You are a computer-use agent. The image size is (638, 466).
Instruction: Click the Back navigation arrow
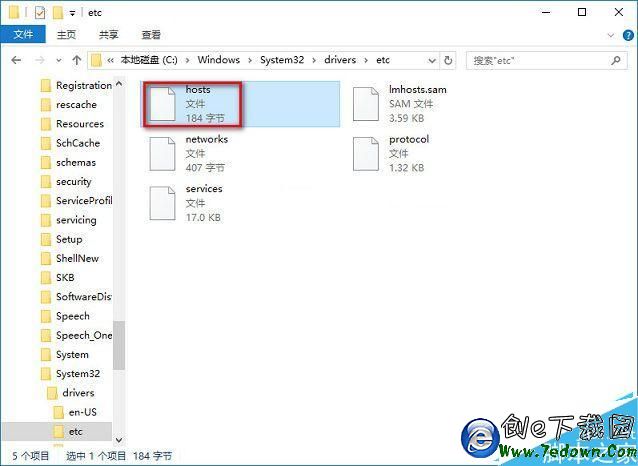16,60
